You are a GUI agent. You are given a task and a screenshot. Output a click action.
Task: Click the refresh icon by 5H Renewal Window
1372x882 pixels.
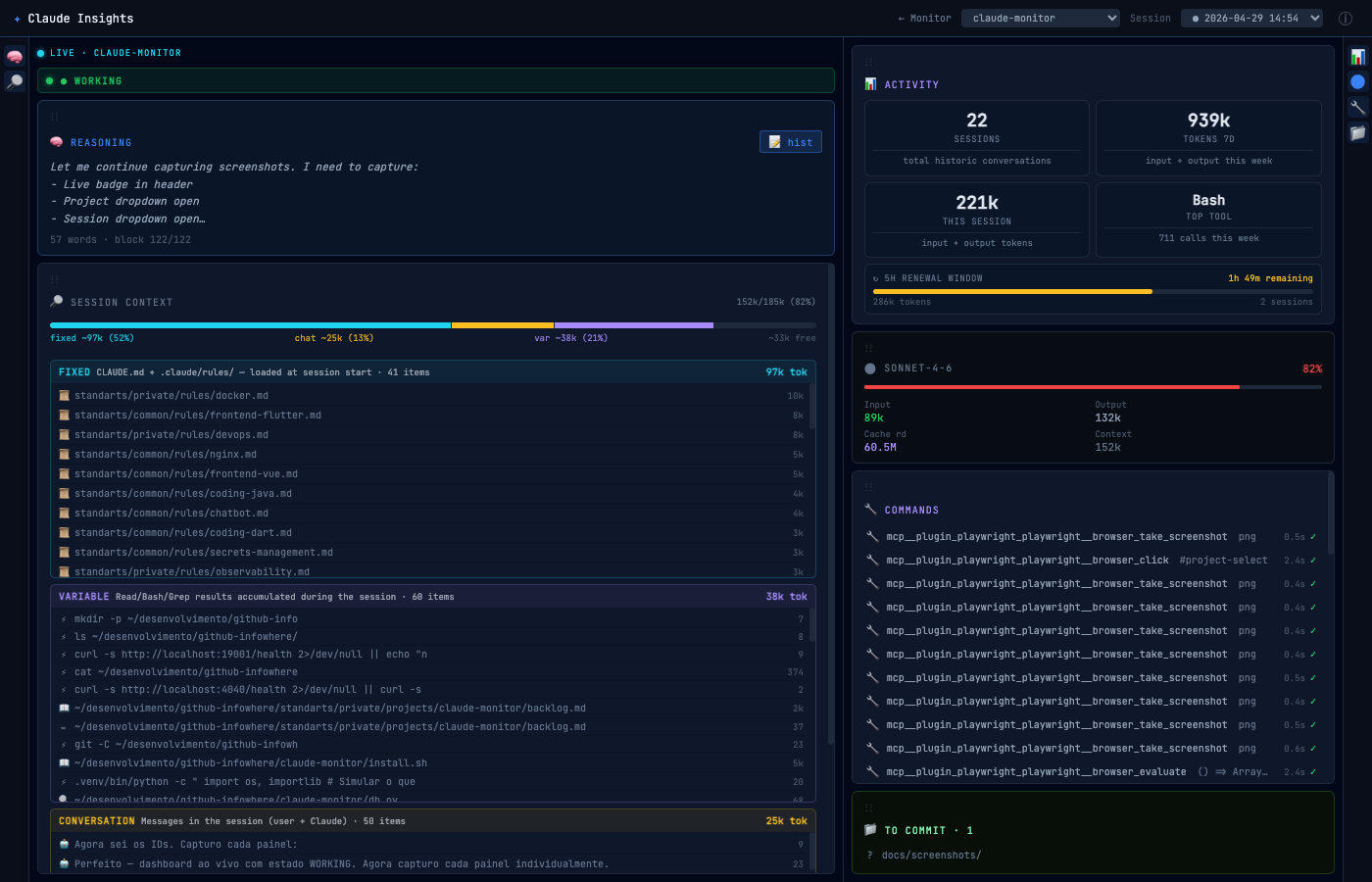click(876, 278)
